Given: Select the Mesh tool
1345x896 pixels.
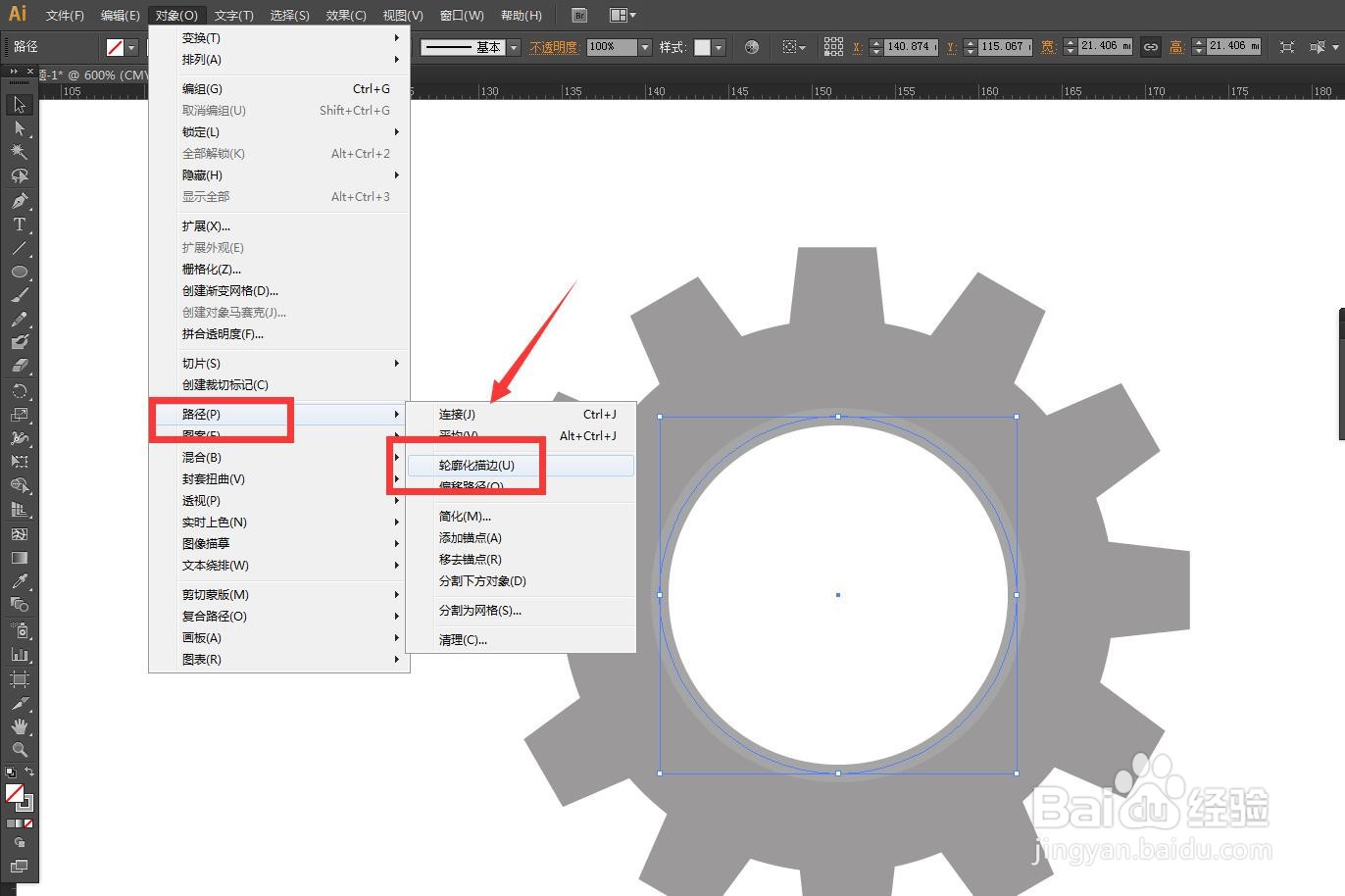Looking at the screenshot, I should click(19, 534).
